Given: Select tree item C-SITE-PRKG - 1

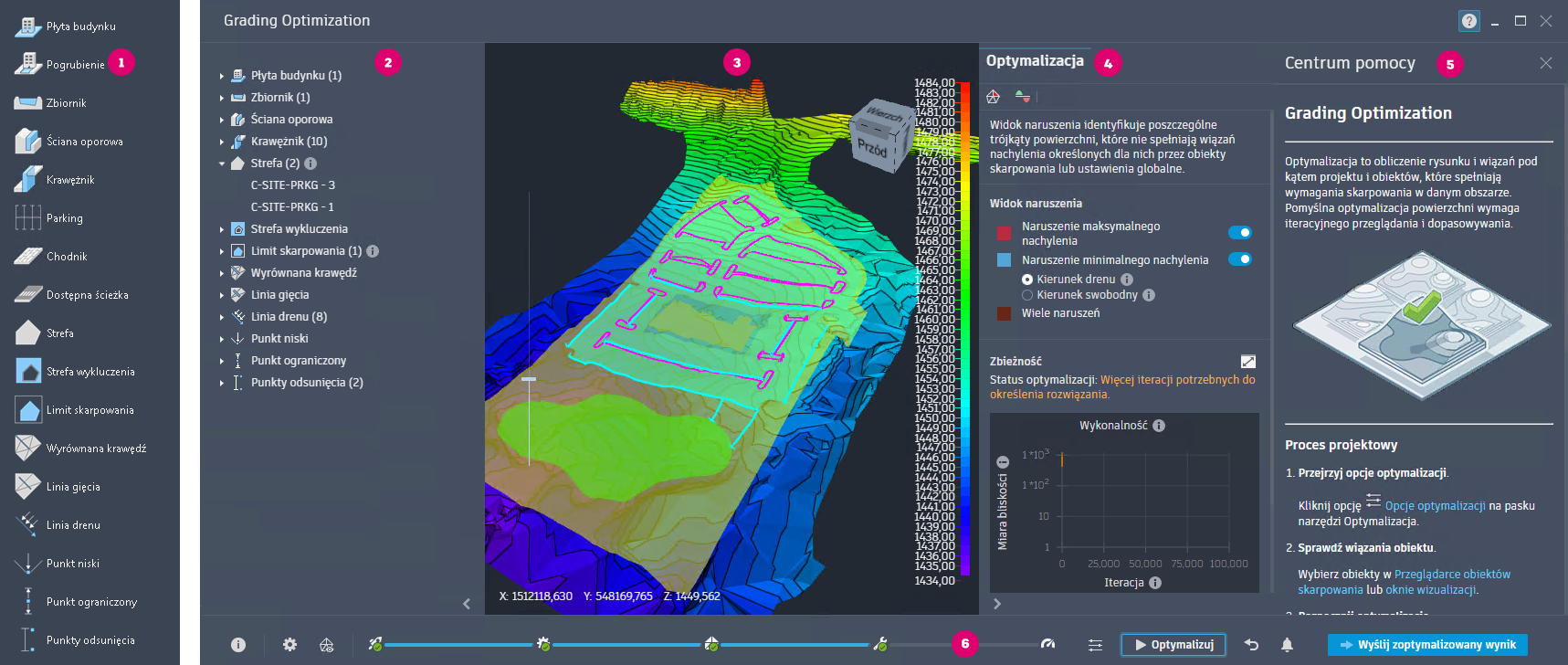Looking at the screenshot, I should tap(292, 207).
